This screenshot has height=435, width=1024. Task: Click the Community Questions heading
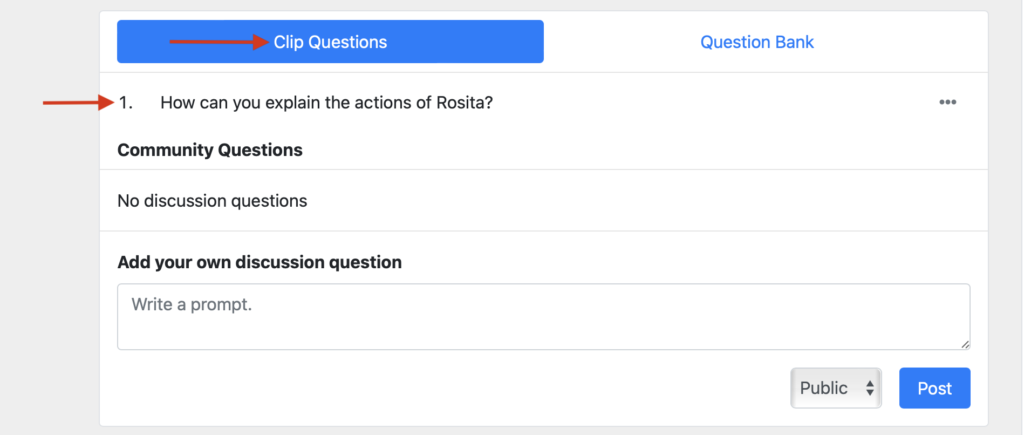(x=210, y=150)
